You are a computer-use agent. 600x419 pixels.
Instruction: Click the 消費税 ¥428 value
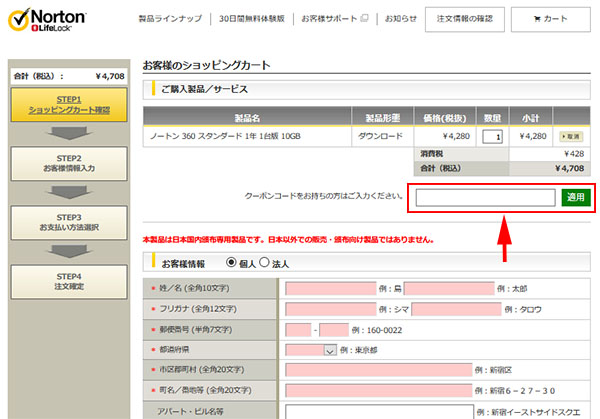tap(574, 154)
